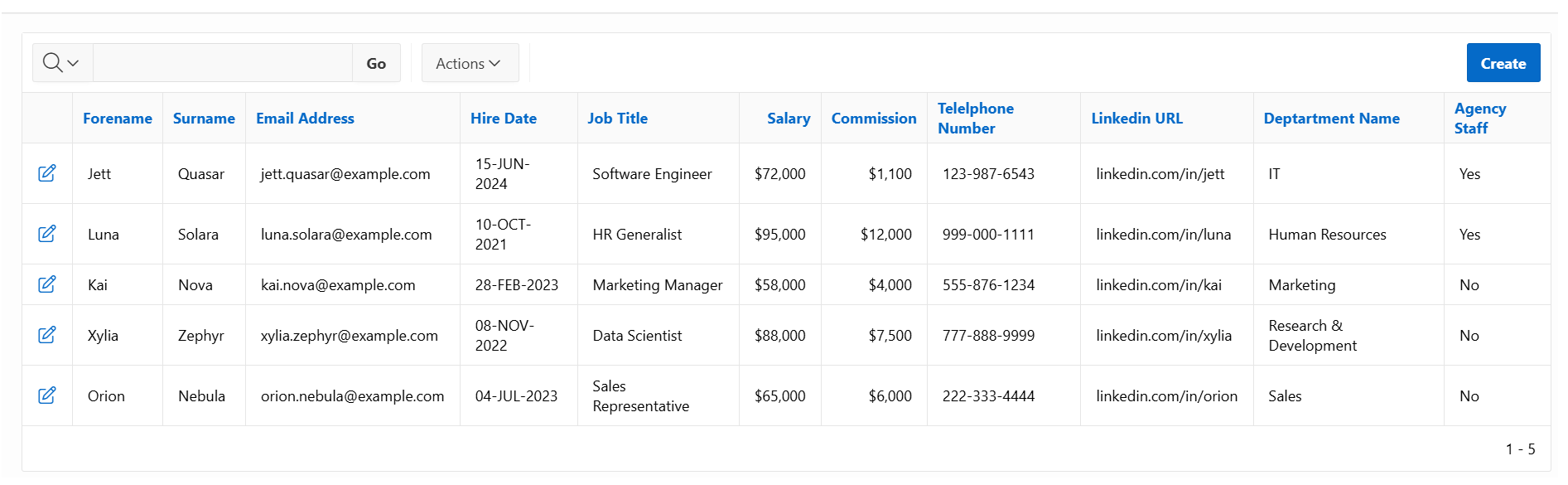
Task: Select the Agency Staff column header
Action: 1479,119
